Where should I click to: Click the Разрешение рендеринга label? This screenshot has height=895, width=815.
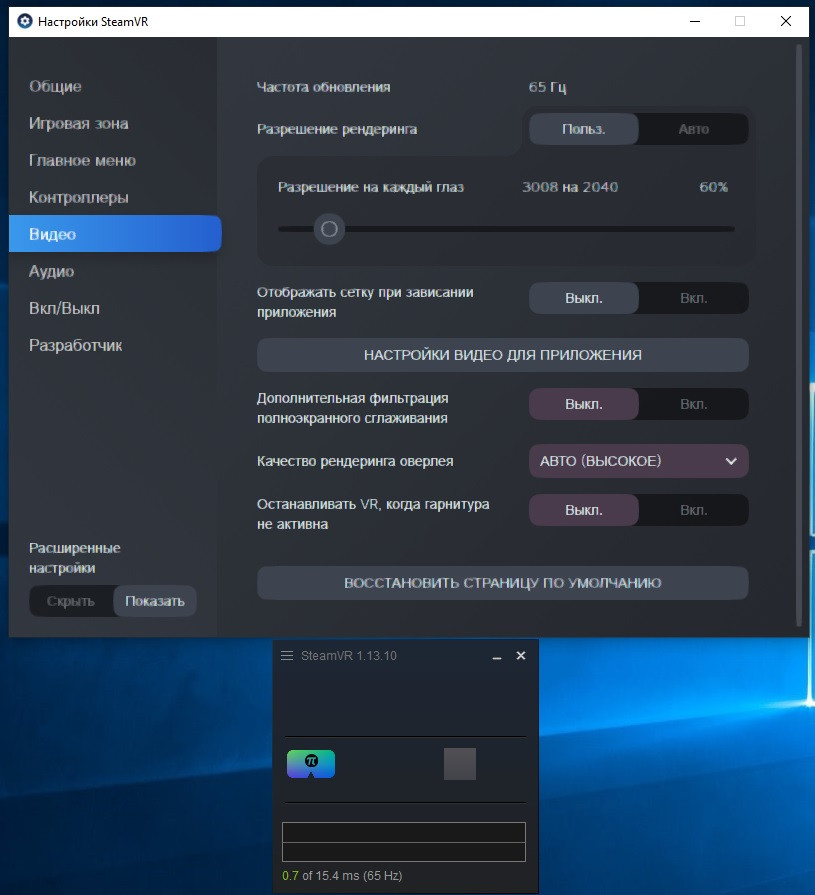337,129
